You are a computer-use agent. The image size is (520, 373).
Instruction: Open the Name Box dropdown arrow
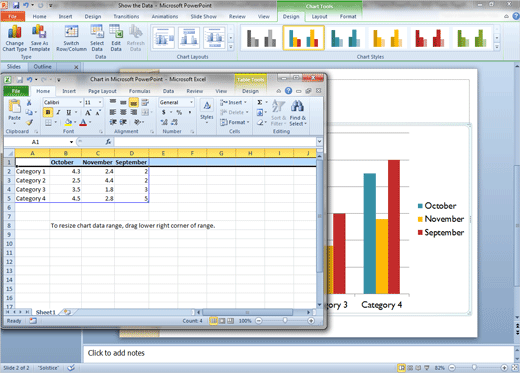[x=71, y=142]
